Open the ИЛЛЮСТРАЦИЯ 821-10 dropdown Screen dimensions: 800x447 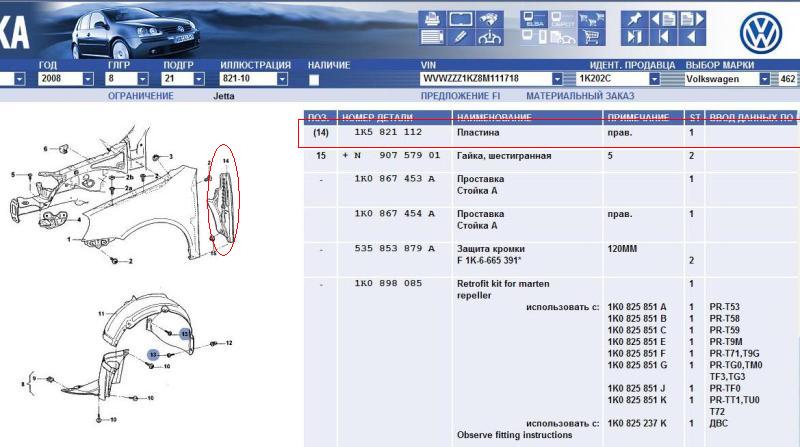pyautogui.click(x=282, y=79)
